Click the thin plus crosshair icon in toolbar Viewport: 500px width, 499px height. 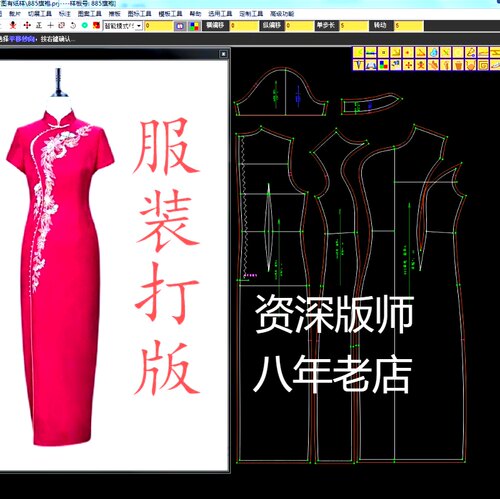pyautogui.click(x=50, y=25)
